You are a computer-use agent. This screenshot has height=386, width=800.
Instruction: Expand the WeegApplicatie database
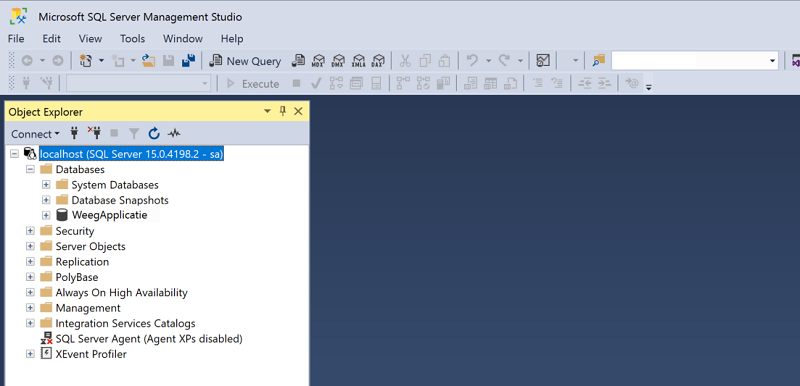tap(46, 215)
